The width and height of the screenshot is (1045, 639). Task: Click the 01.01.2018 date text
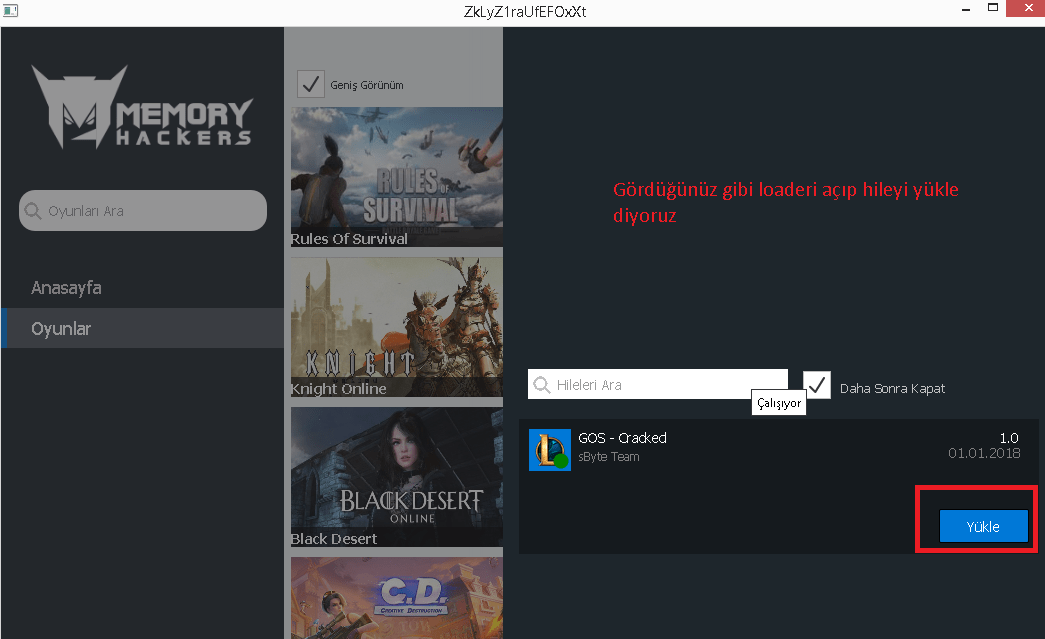pos(984,453)
